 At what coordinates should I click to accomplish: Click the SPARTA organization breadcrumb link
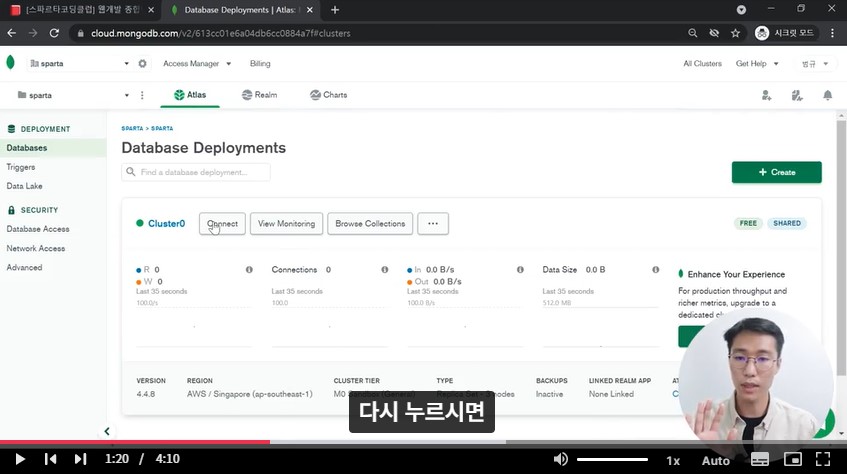click(132, 129)
